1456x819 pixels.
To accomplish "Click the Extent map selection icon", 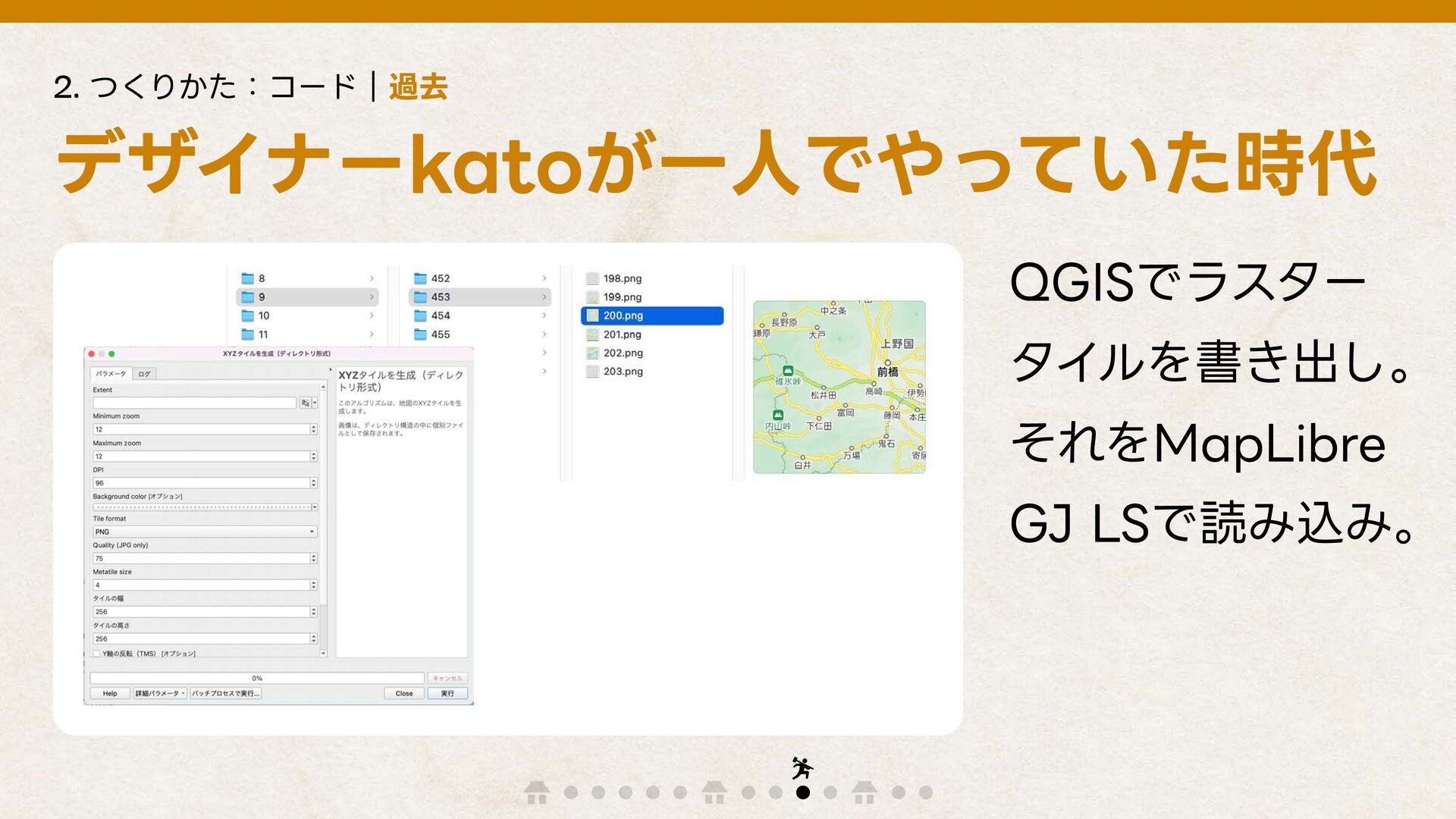I will [305, 403].
